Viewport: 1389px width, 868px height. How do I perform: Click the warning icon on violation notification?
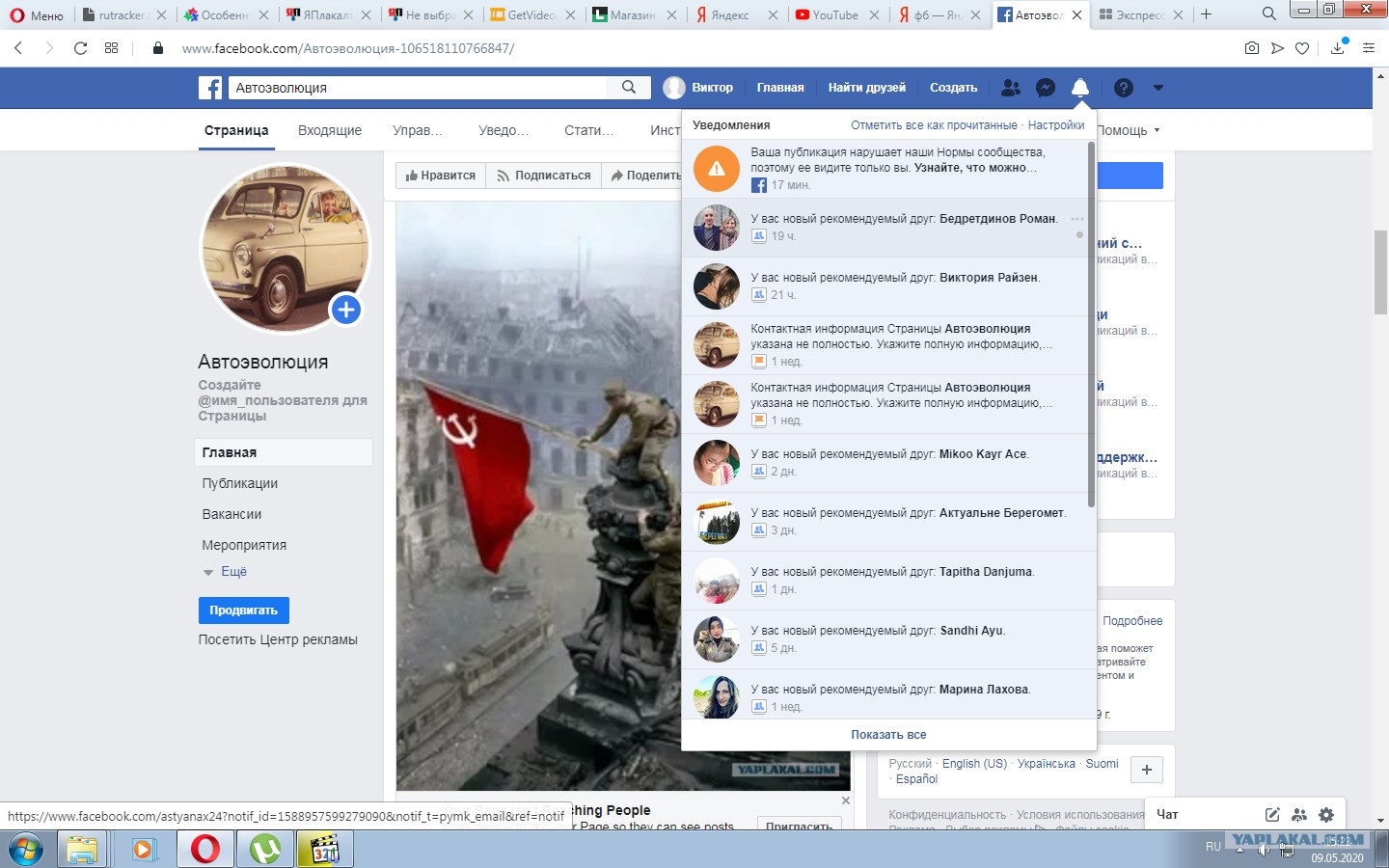717,169
